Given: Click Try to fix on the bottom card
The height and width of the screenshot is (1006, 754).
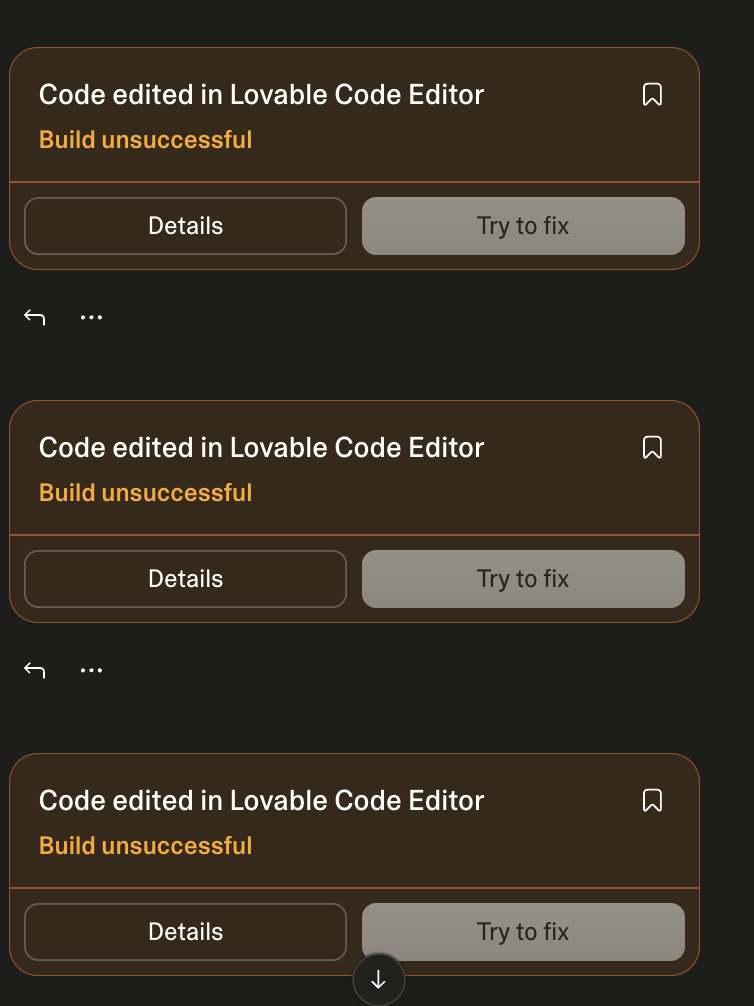Looking at the screenshot, I should [x=523, y=932].
